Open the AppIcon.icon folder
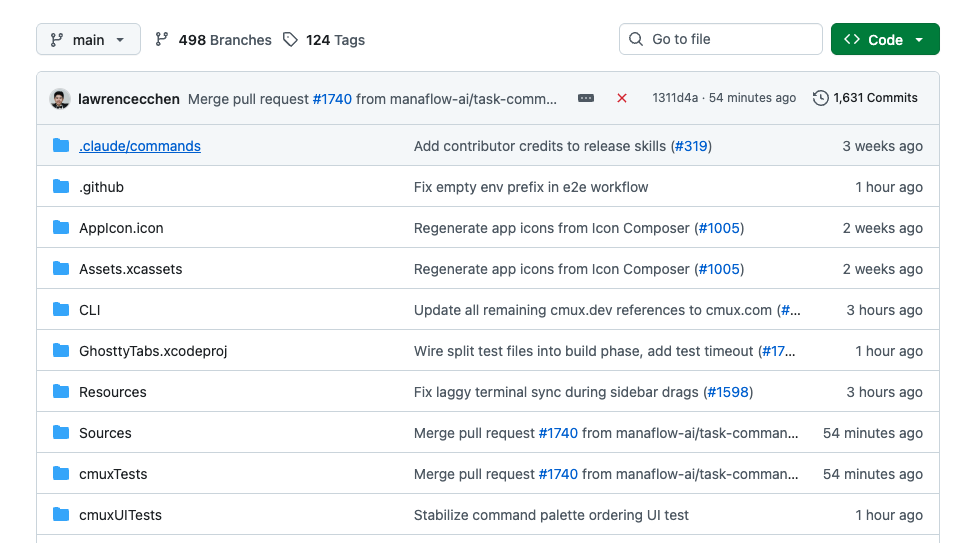Viewport: 968px width, 543px height. tap(121, 228)
